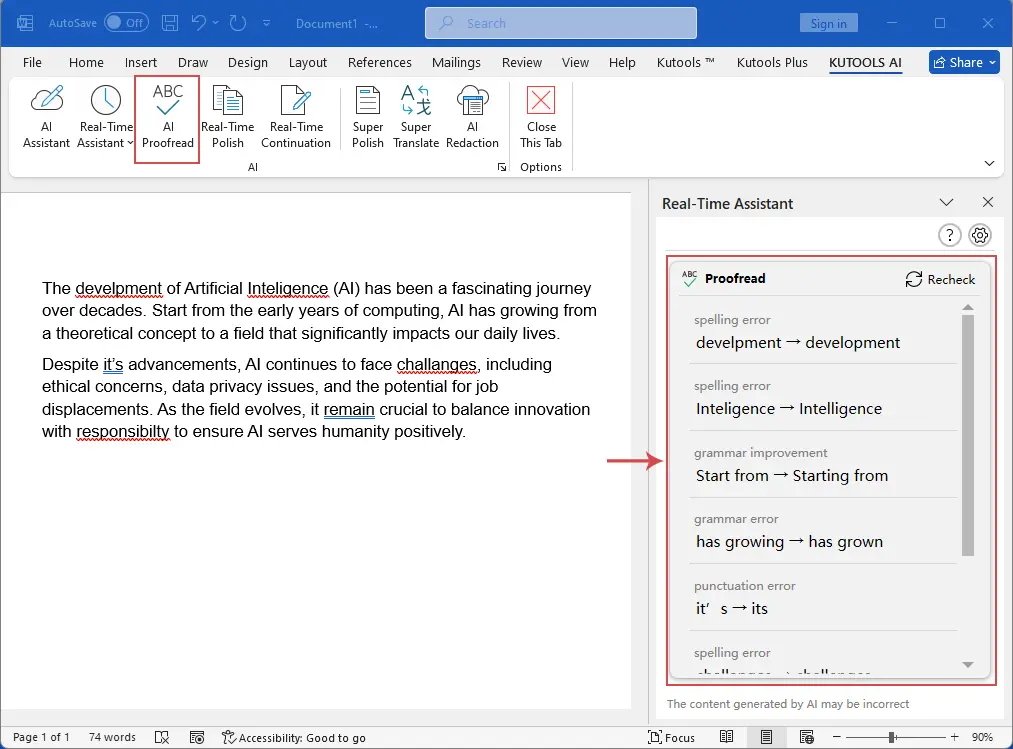
Task: Launch Real-Time Polish
Action: (x=227, y=117)
